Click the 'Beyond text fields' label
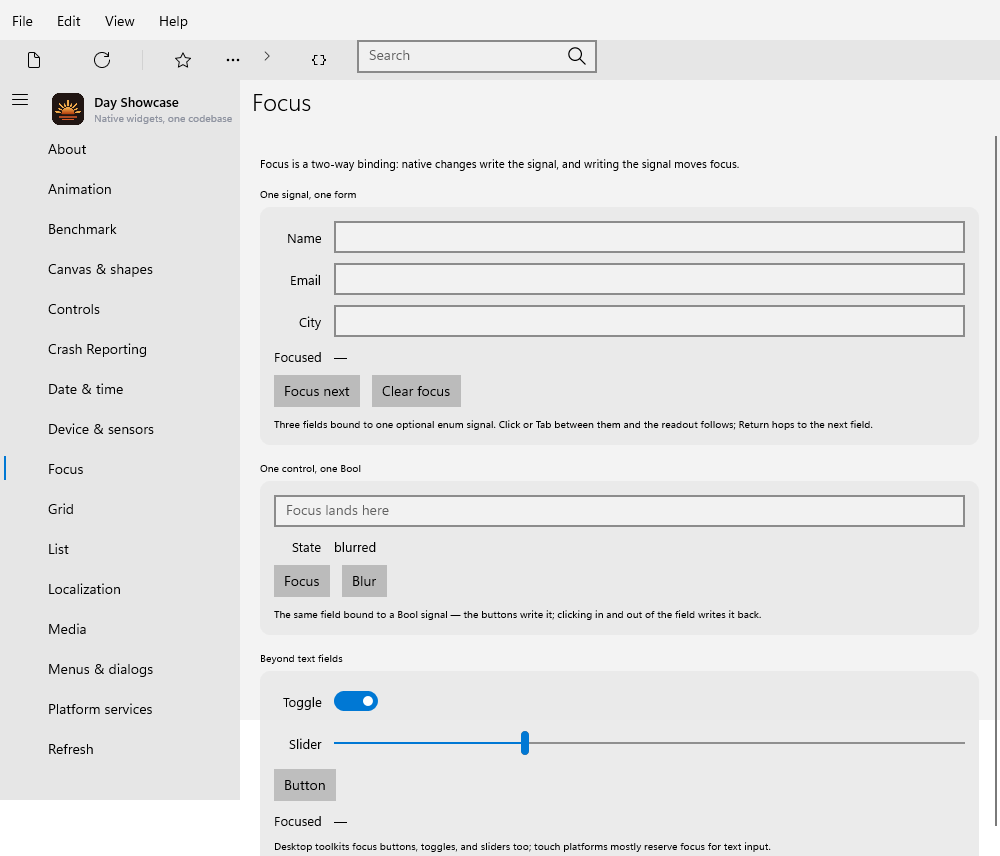Image resolution: width=1000 pixels, height=856 pixels. (301, 659)
